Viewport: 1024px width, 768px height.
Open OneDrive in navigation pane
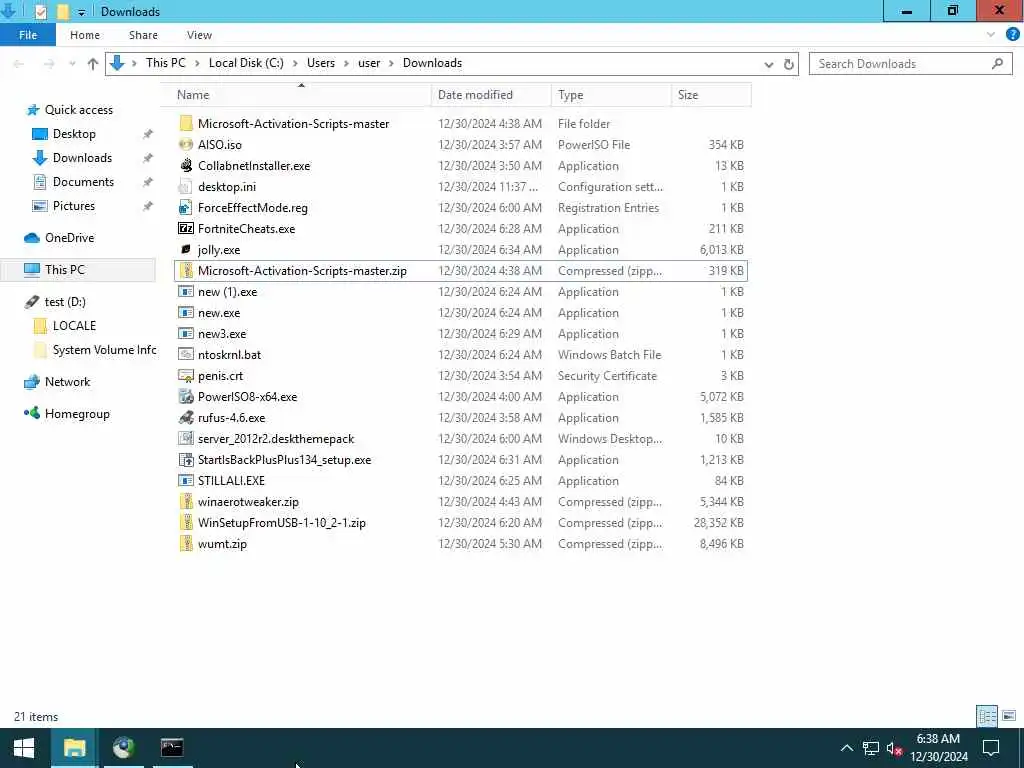pos(69,238)
